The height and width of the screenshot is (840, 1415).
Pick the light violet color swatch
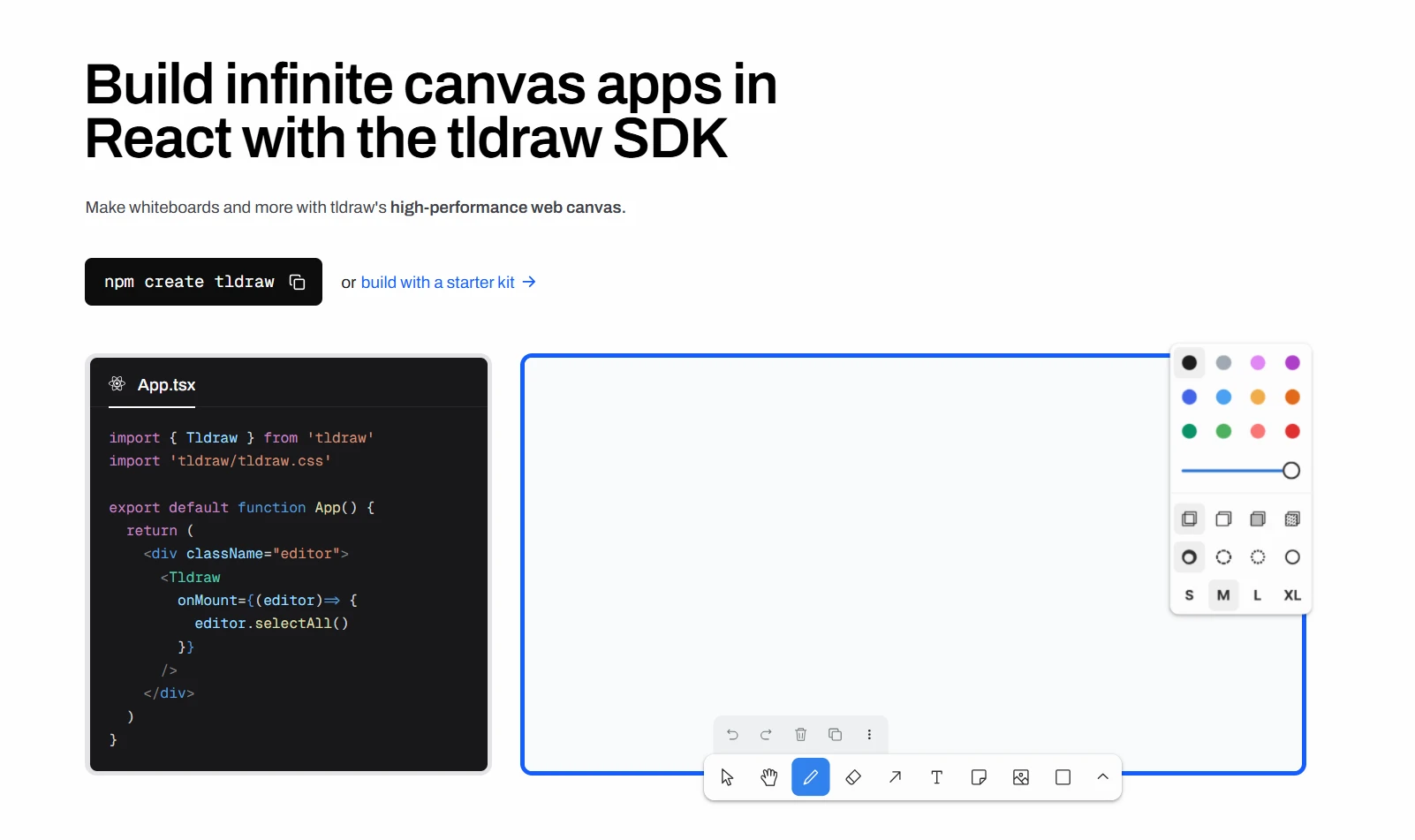click(x=1258, y=363)
